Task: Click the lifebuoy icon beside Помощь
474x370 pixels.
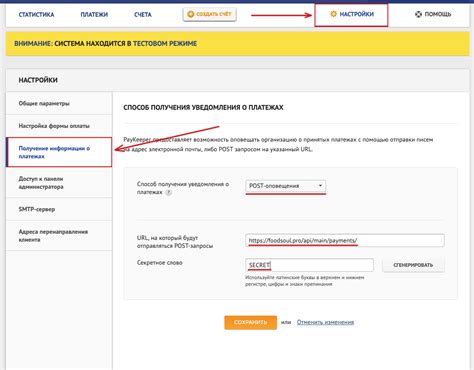Action: point(418,14)
